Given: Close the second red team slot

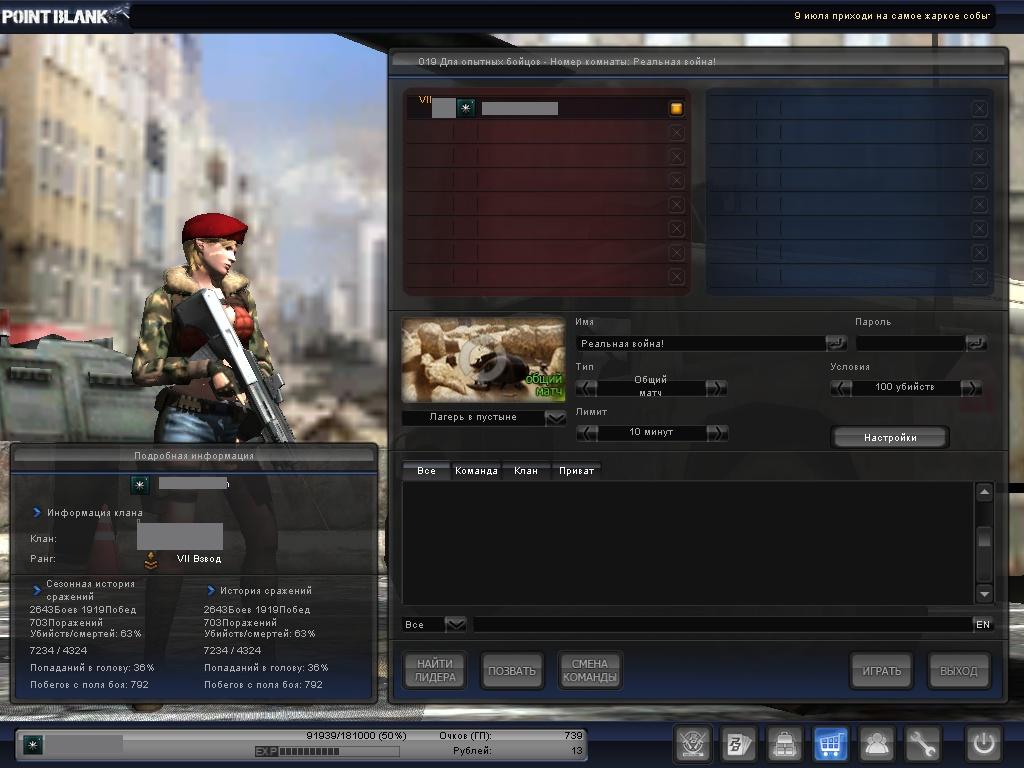Looking at the screenshot, I should pyautogui.click(x=676, y=132).
